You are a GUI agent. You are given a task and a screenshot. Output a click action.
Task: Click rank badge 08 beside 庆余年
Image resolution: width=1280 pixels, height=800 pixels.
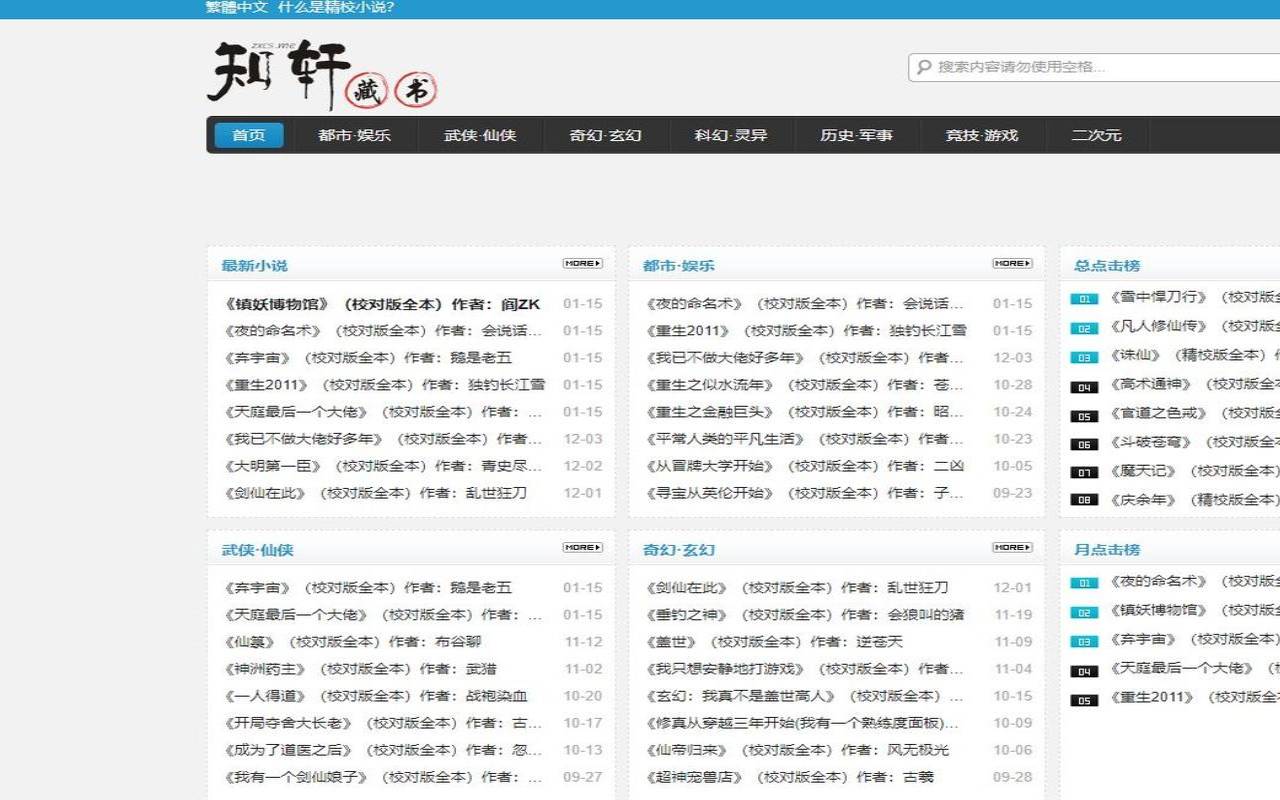[x=1084, y=500]
